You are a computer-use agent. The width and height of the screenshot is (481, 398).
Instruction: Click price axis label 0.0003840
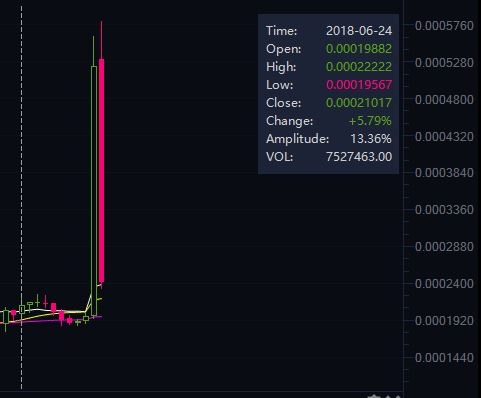(x=444, y=173)
